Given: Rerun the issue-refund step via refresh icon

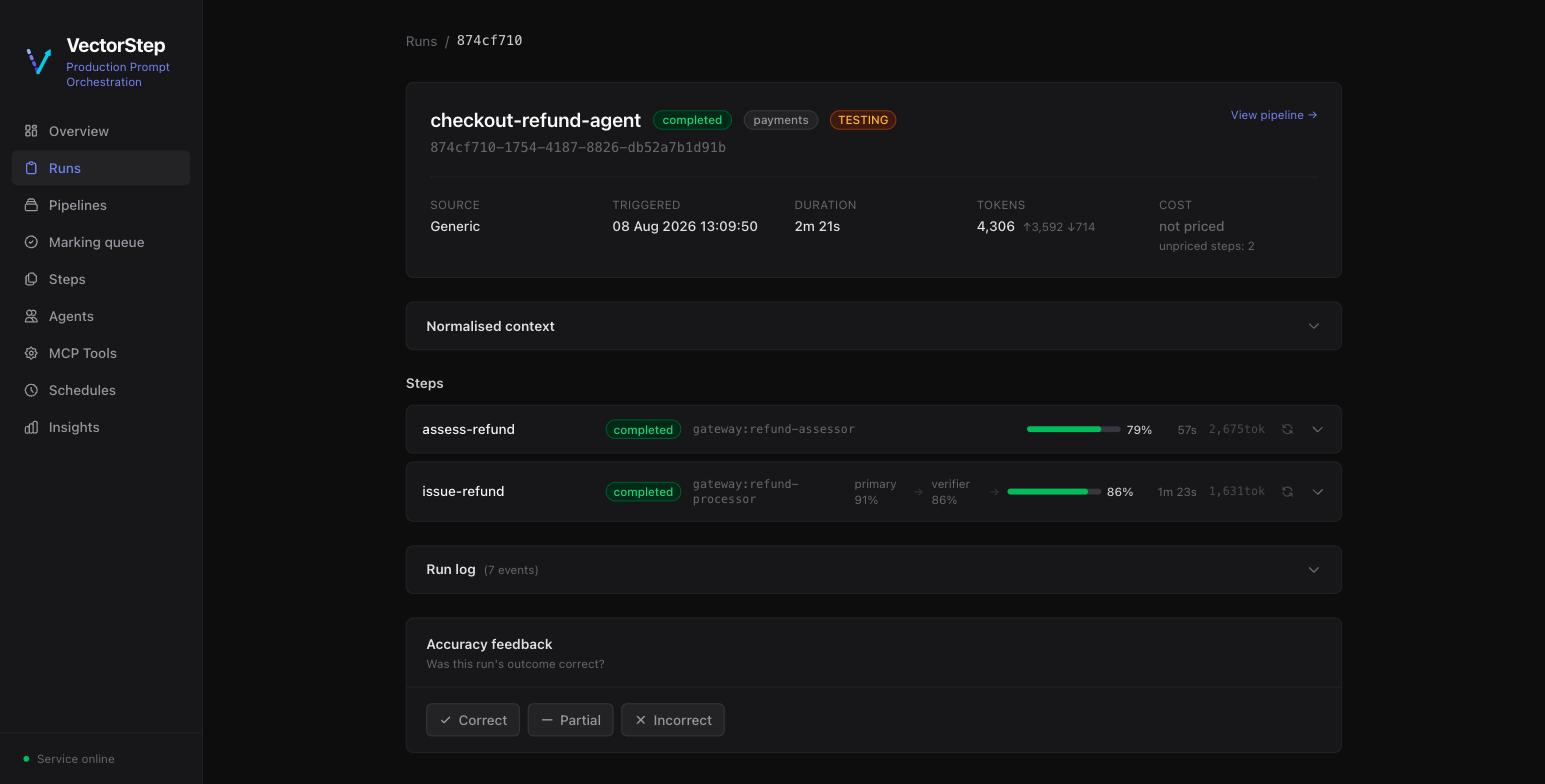Looking at the screenshot, I should click(x=1288, y=491).
